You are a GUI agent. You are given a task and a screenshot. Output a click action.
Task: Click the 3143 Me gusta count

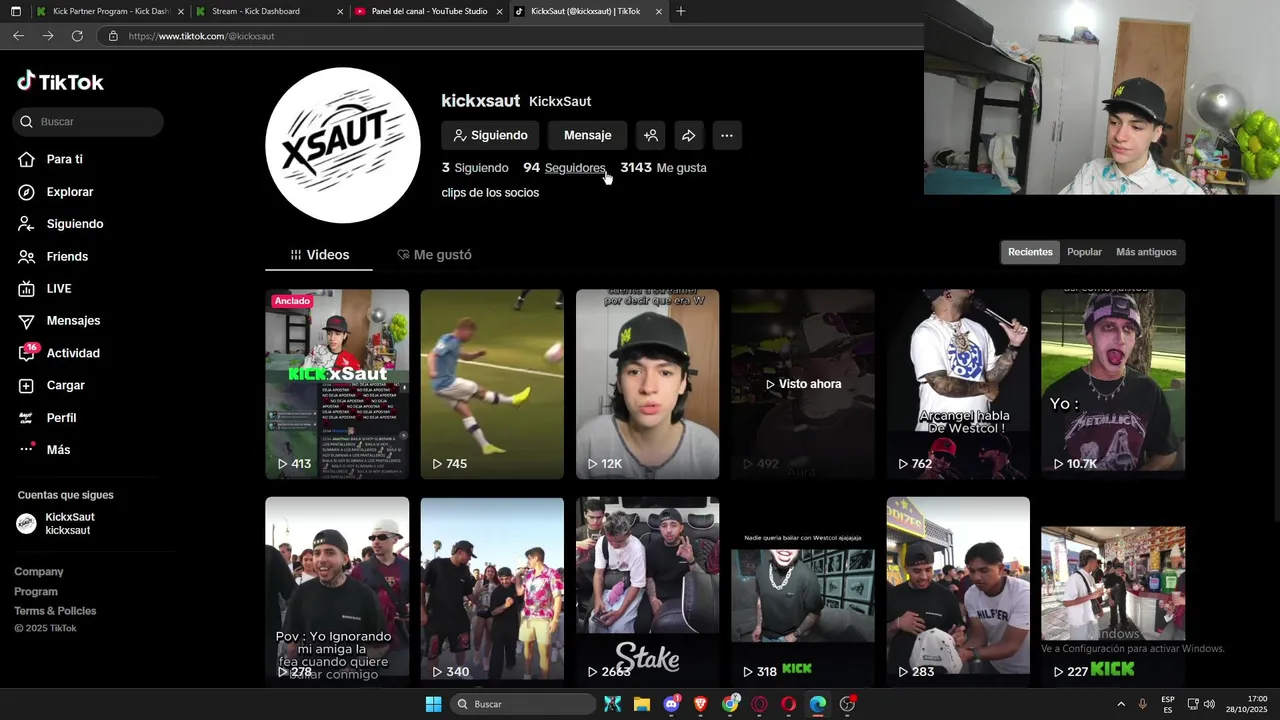[663, 168]
